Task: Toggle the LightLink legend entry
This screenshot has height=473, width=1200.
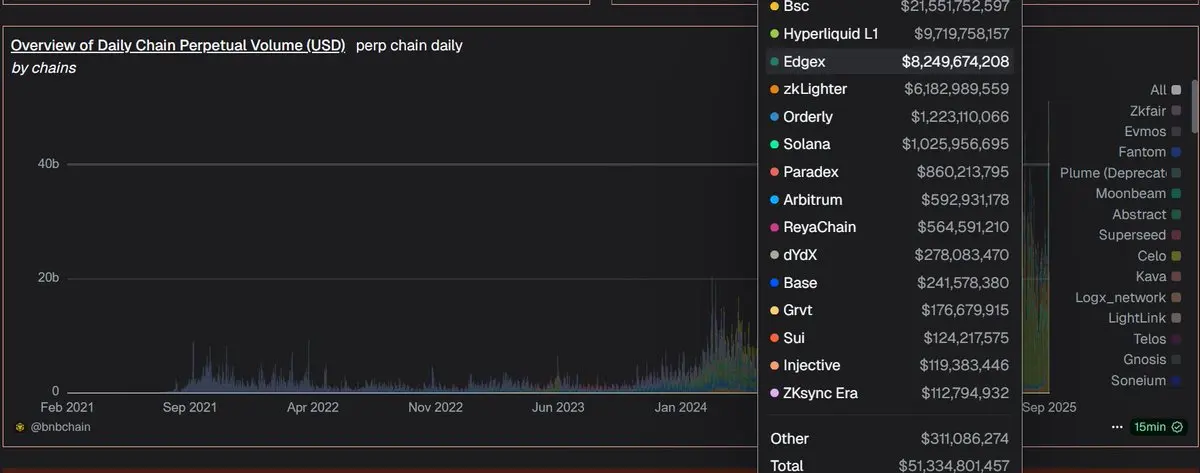Action: pyautogui.click(x=1146, y=317)
